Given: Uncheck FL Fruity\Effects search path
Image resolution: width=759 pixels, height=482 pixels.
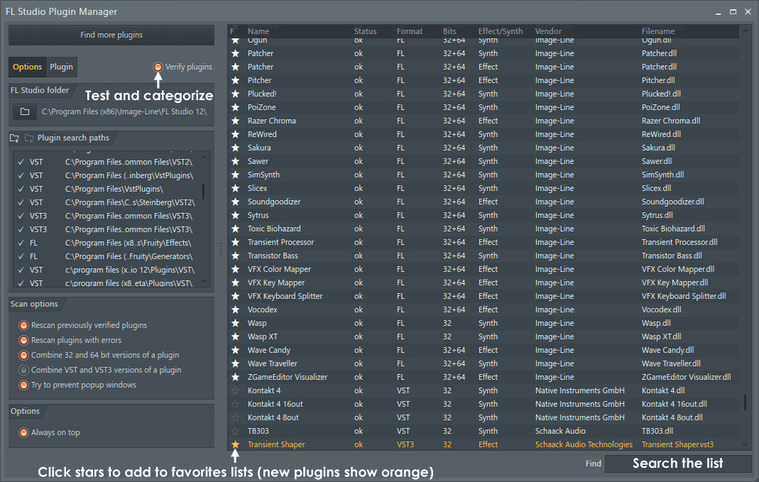Looking at the screenshot, I should (x=21, y=243).
